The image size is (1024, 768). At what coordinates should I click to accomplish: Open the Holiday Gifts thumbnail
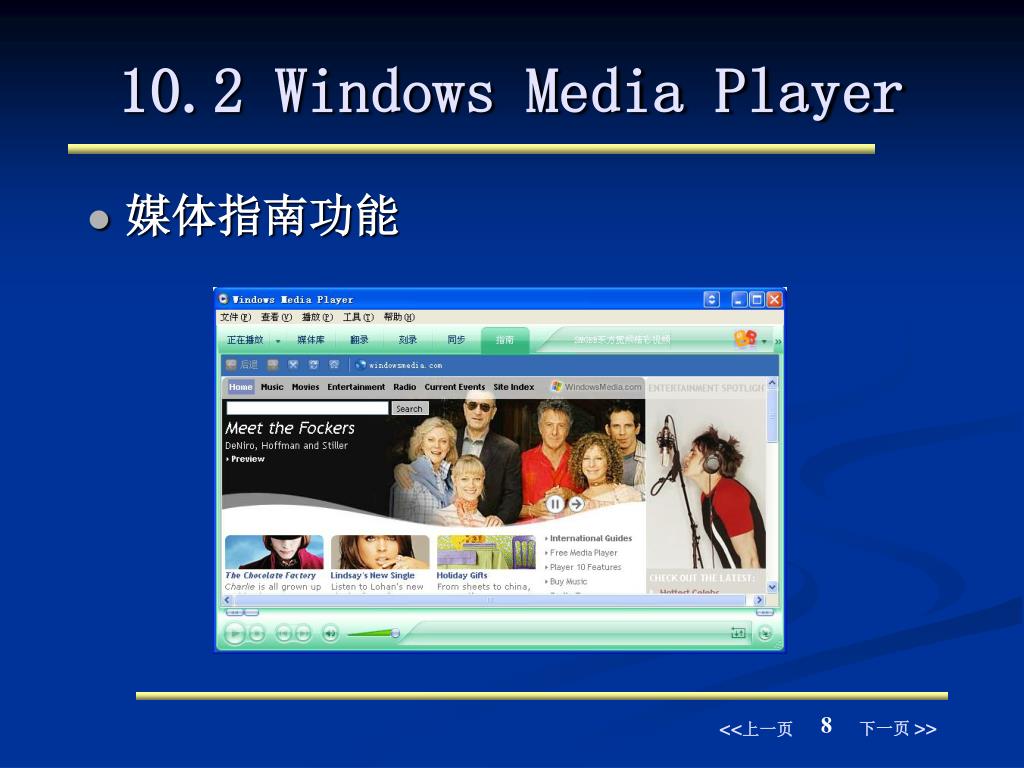[x=486, y=552]
